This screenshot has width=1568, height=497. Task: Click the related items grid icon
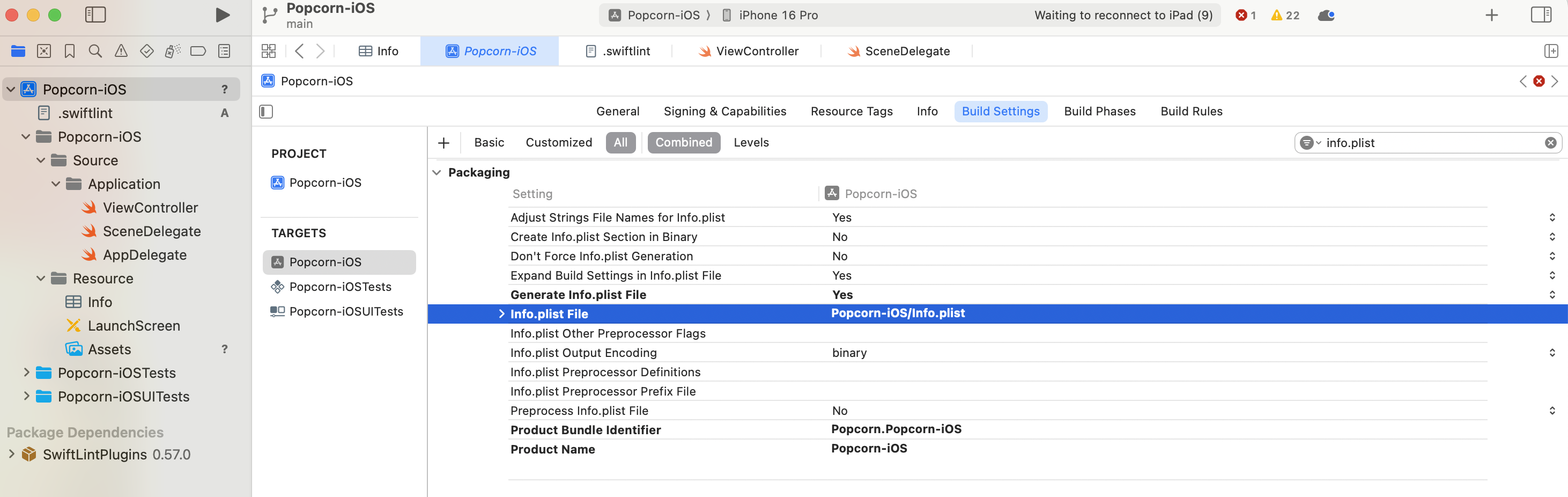269,51
